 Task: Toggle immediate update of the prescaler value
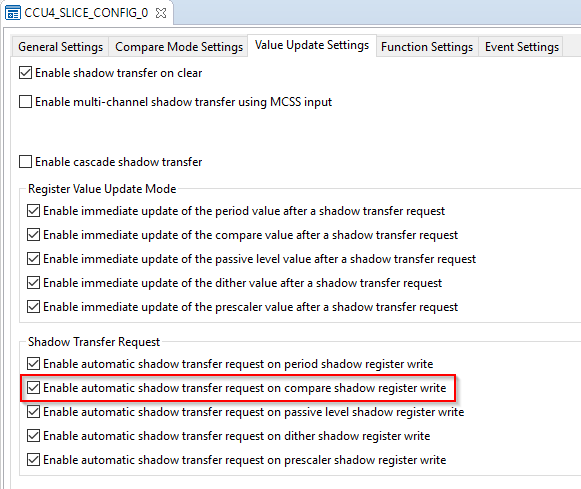pos(33,307)
